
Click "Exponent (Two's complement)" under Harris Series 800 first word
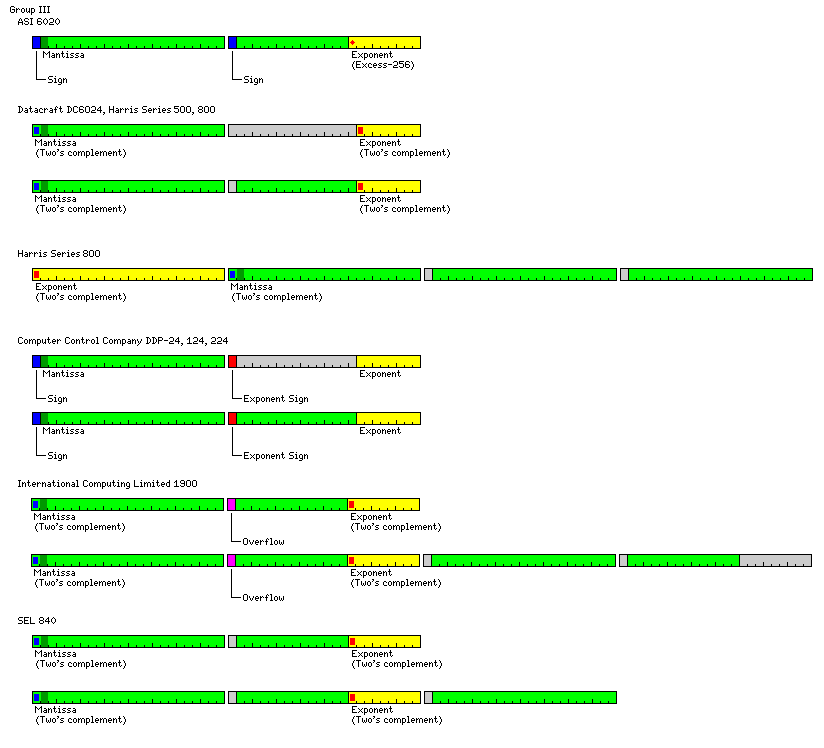tap(81, 292)
